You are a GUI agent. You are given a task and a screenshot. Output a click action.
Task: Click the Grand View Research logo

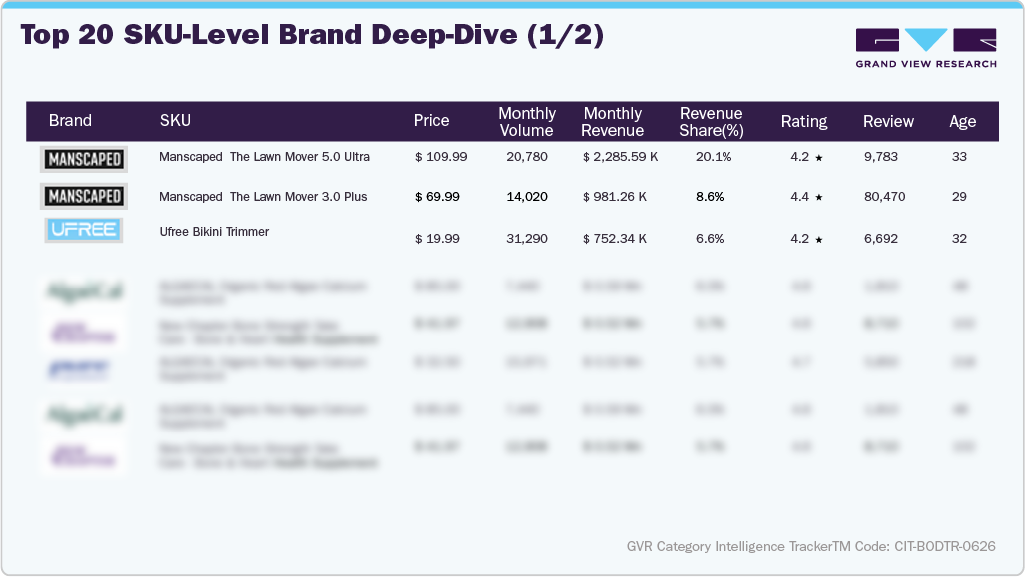[926, 48]
